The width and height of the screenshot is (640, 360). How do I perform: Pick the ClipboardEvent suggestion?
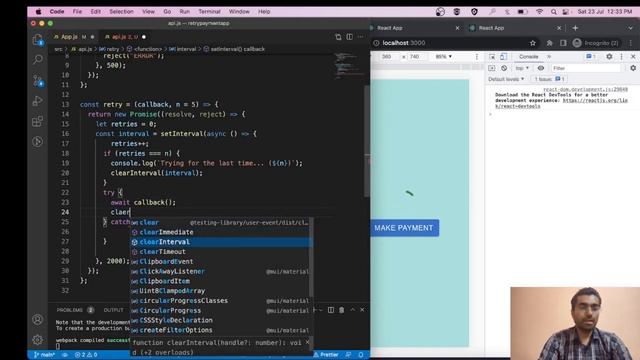click(x=220, y=262)
